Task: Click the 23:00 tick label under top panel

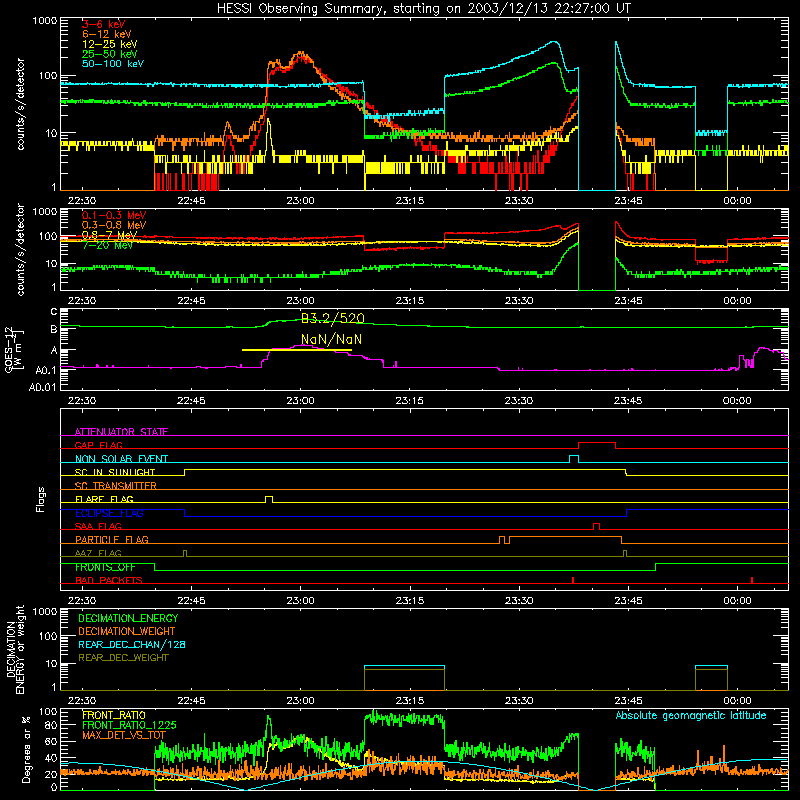Action: point(301,201)
